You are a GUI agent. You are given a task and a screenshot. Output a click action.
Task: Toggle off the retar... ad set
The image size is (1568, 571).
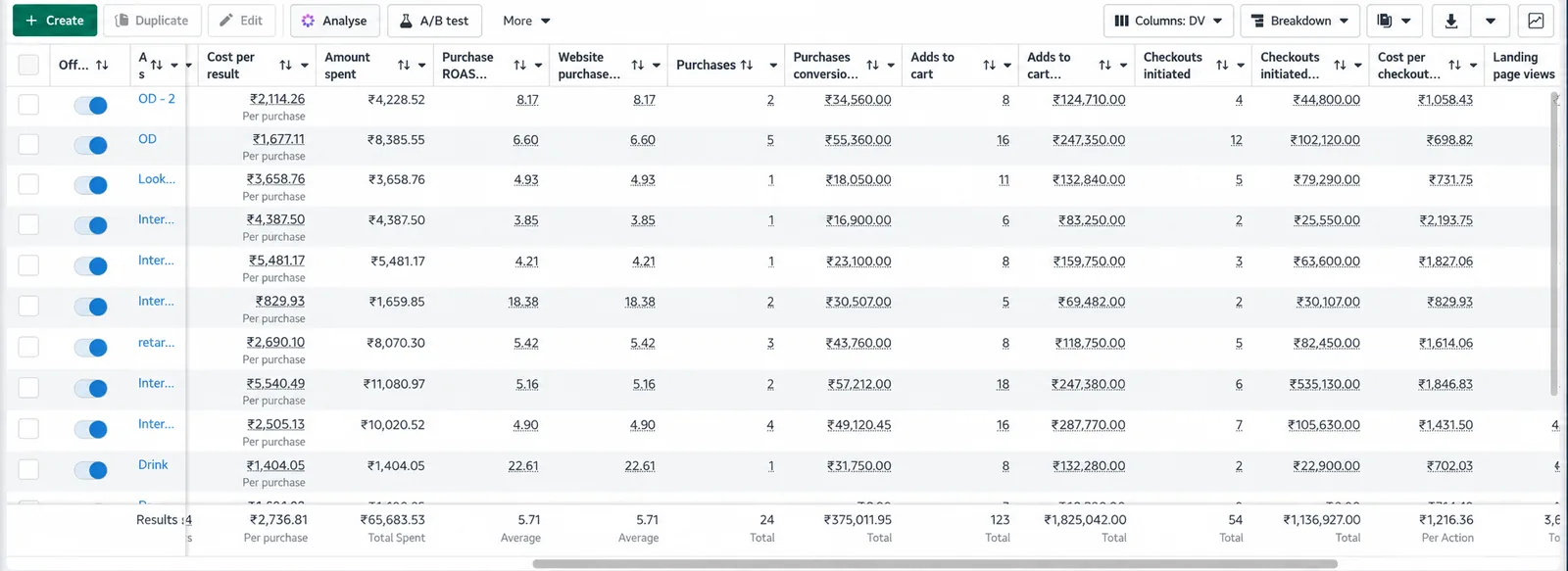[x=90, y=348]
